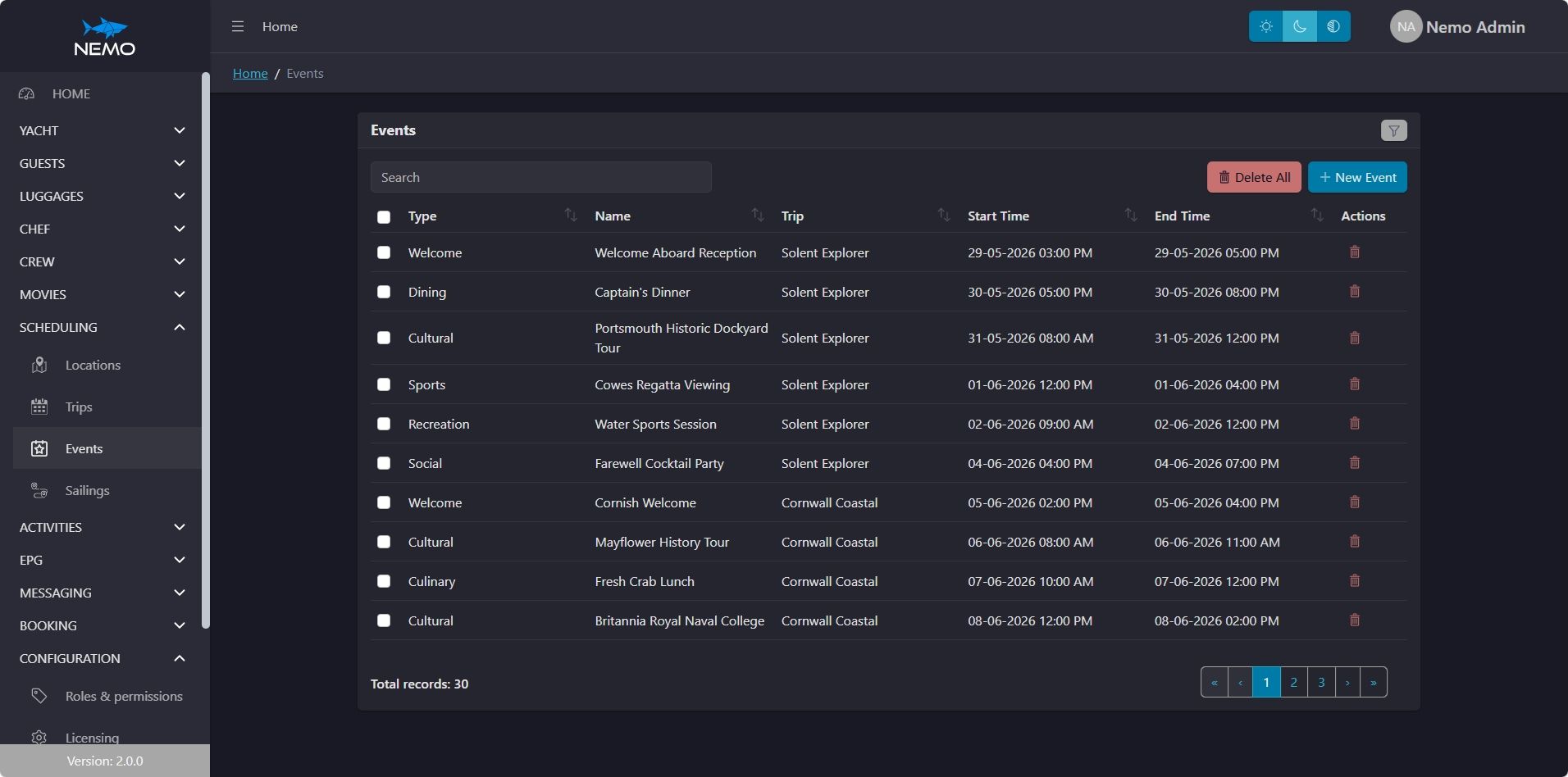The image size is (1568, 777).
Task: Sort by Name column arrows
Action: pos(758,215)
